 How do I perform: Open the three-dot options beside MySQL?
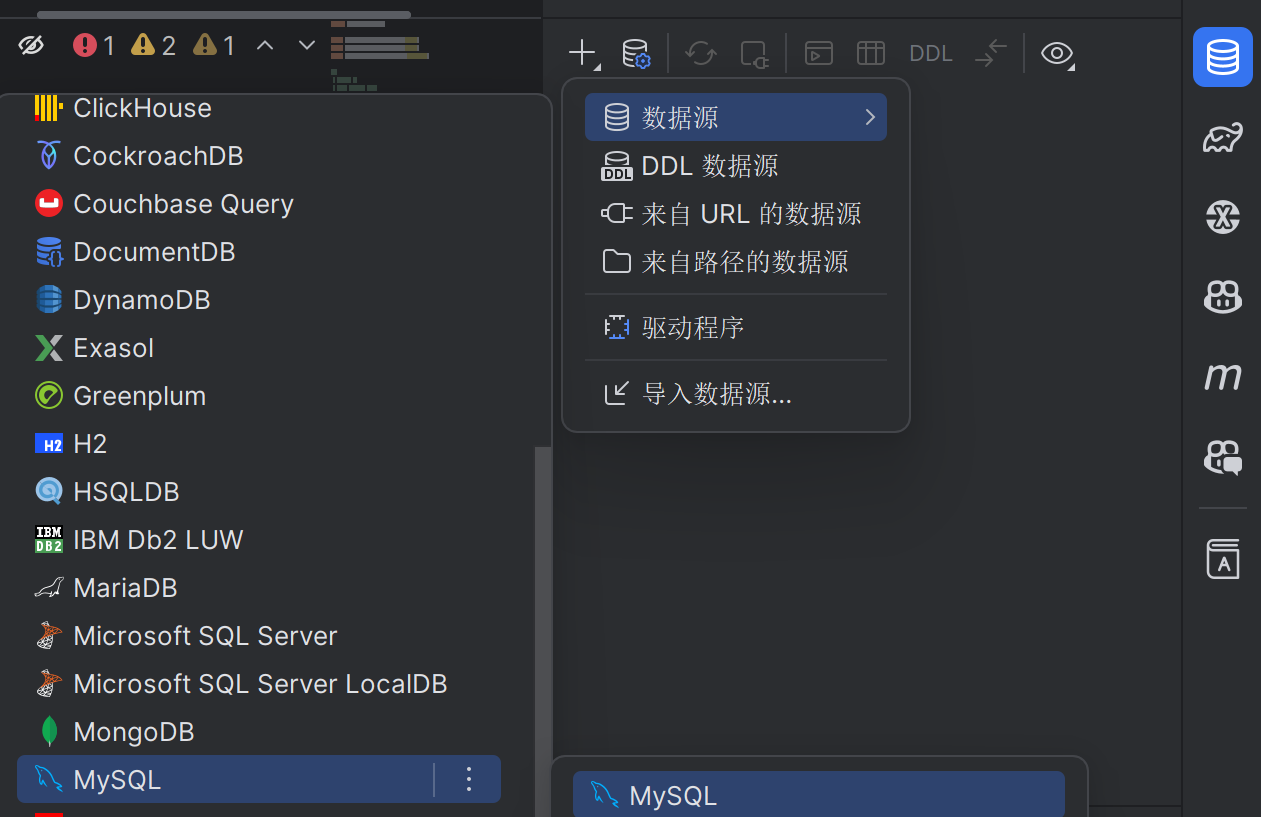tap(469, 780)
